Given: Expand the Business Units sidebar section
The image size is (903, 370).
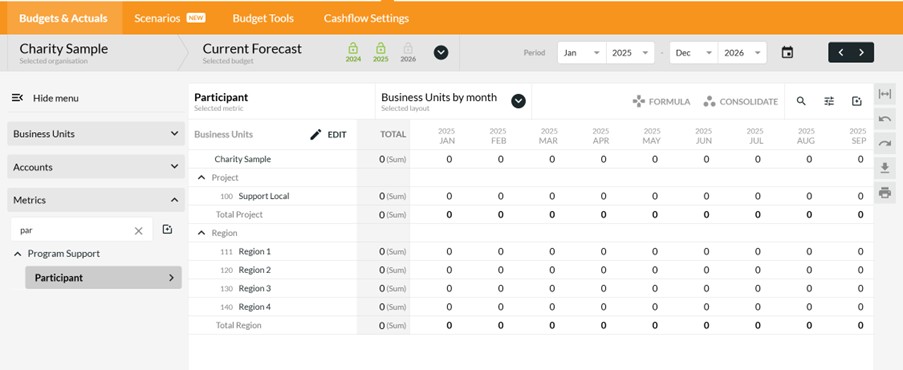Looking at the screenshot, I should [x=96, y=134].
